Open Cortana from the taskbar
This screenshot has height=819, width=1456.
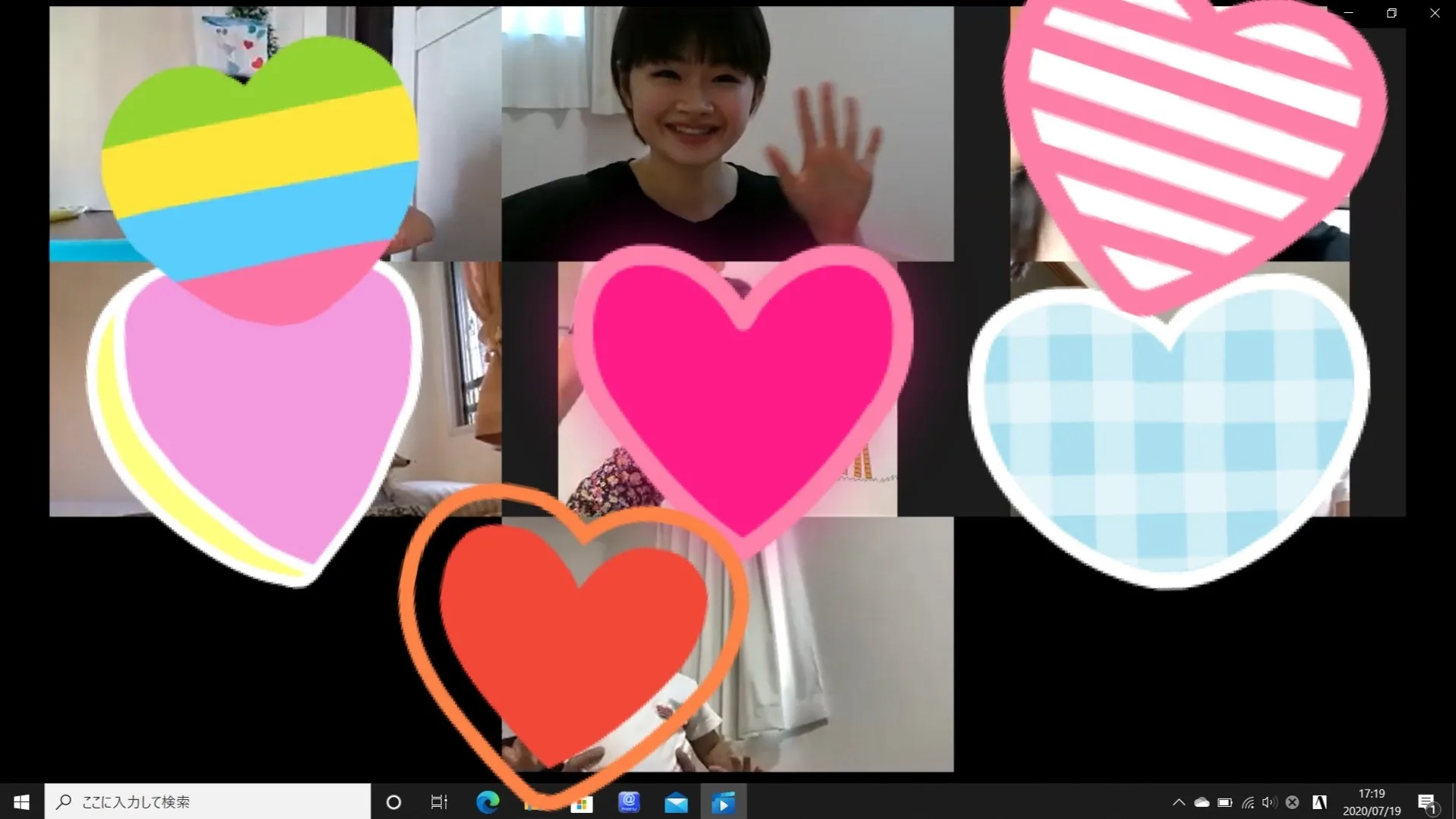(393, 802)
